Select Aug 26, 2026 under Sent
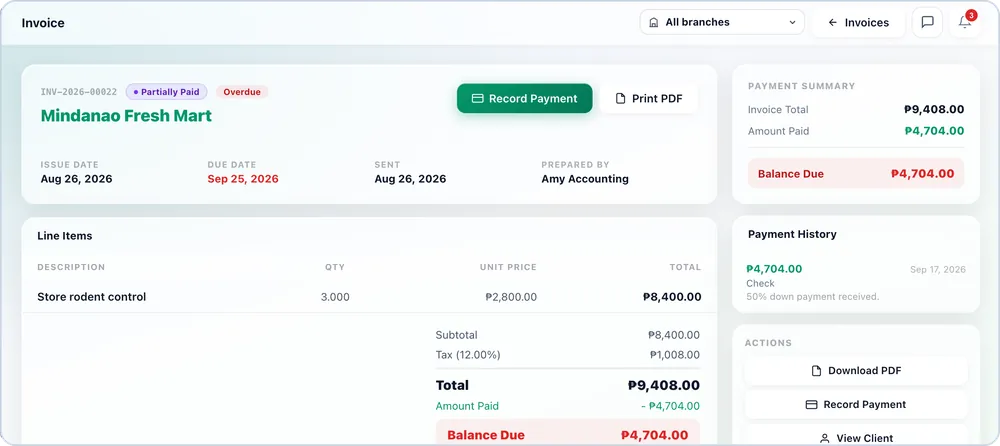Screen dimensions: 1000x446 coord(410,179)
